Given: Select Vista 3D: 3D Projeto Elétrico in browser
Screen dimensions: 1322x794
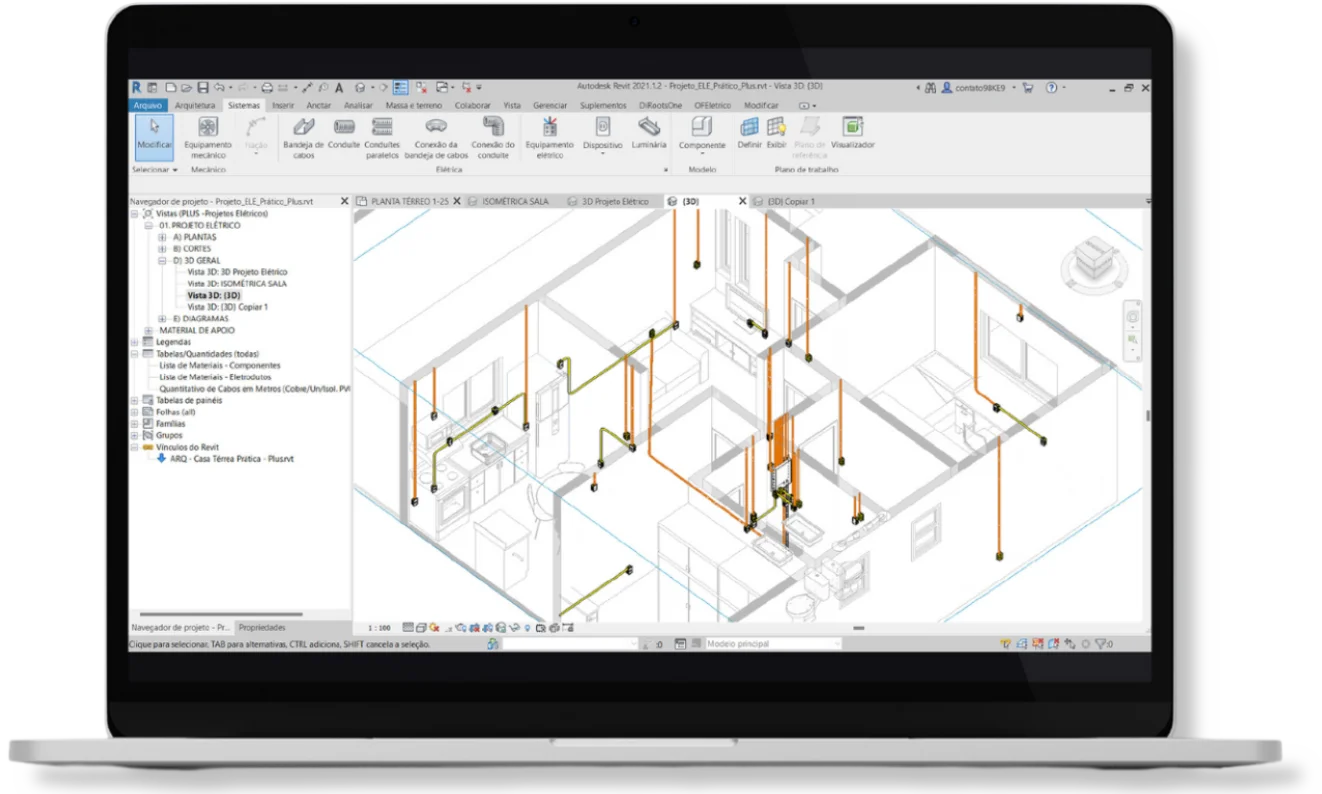Looking at the screenshot, I should pyautogui.click(x=237, y=272).
